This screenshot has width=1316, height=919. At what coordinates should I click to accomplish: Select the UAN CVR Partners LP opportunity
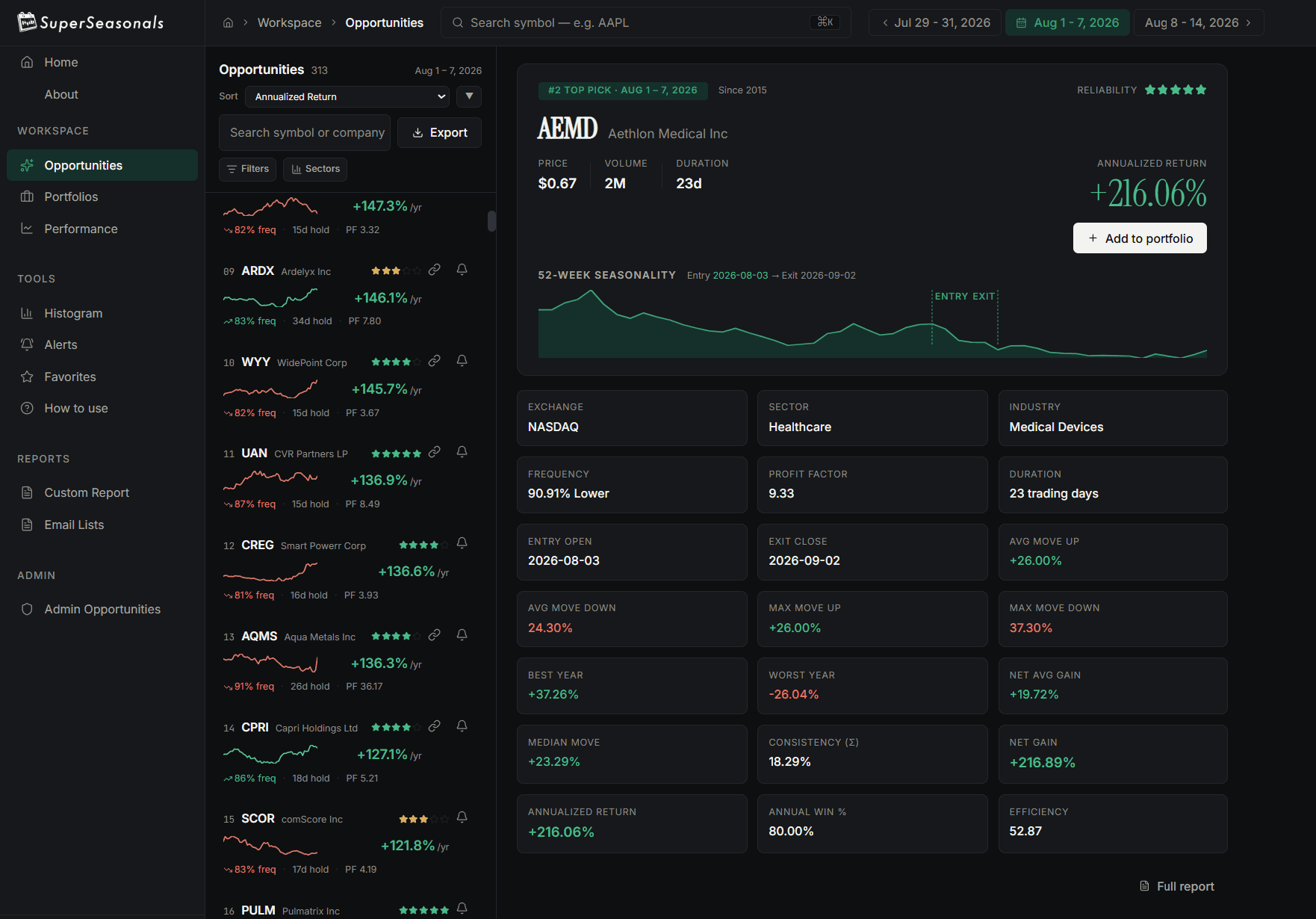point(347,478)
